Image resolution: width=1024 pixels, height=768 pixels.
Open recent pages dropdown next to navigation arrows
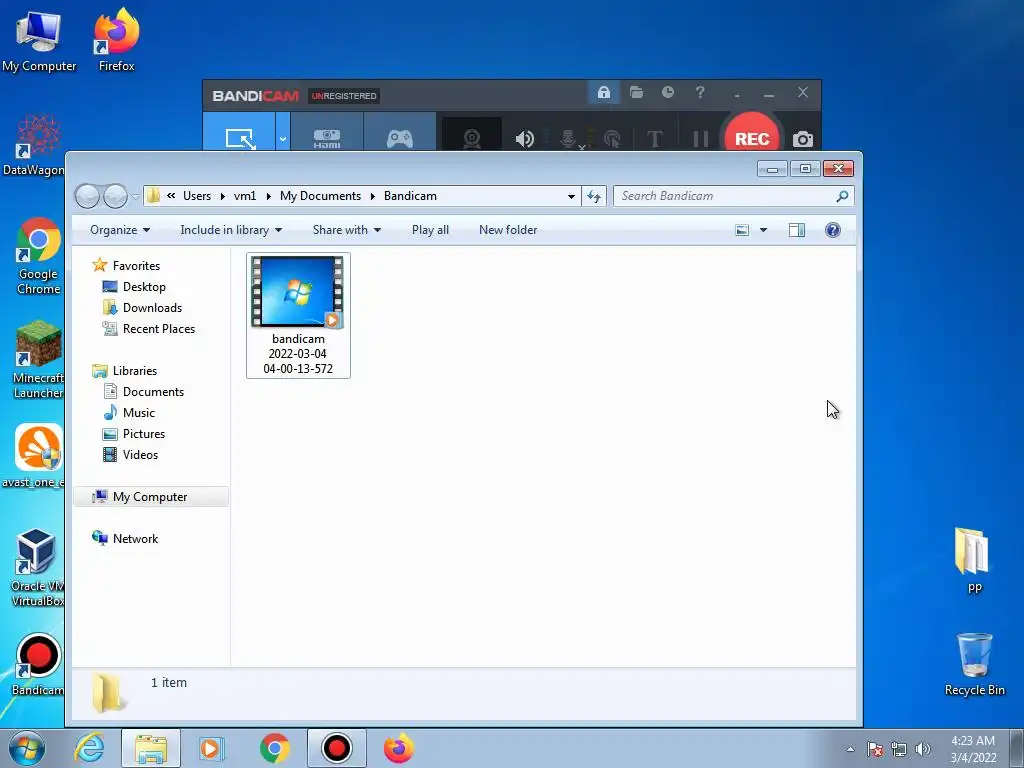[135, 196]
